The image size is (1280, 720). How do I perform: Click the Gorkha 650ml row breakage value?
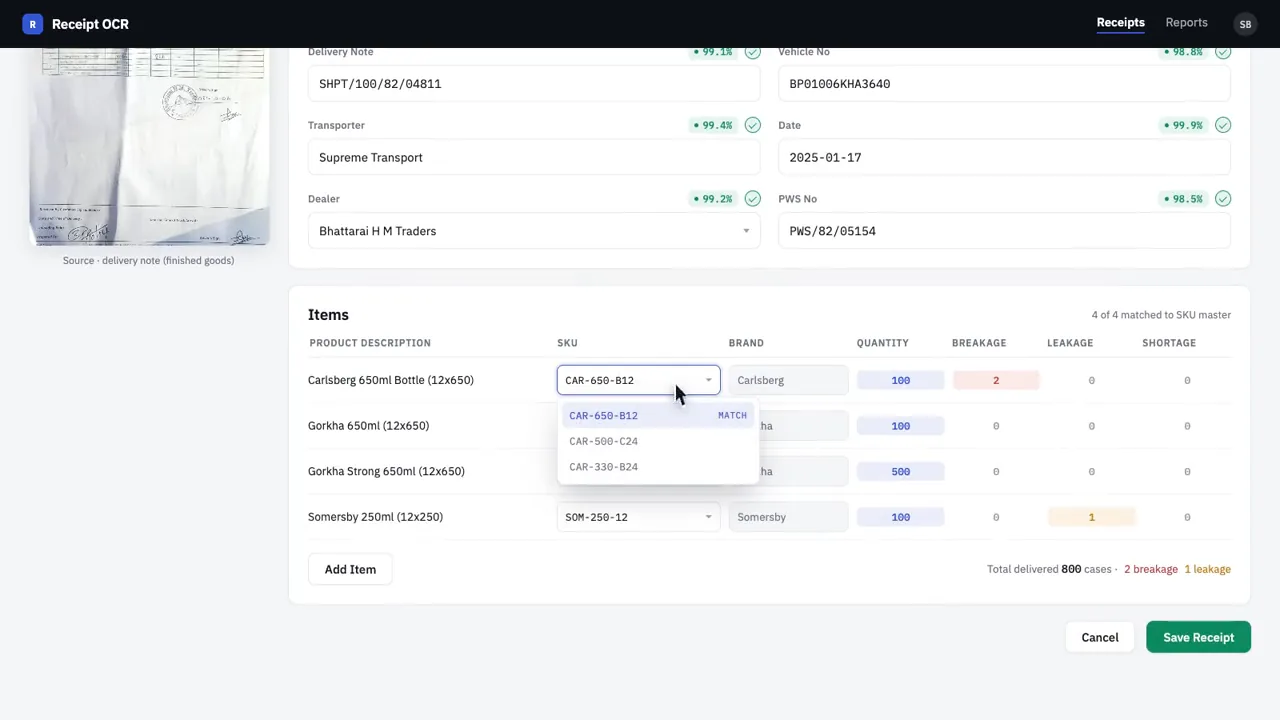pos(996,426)
